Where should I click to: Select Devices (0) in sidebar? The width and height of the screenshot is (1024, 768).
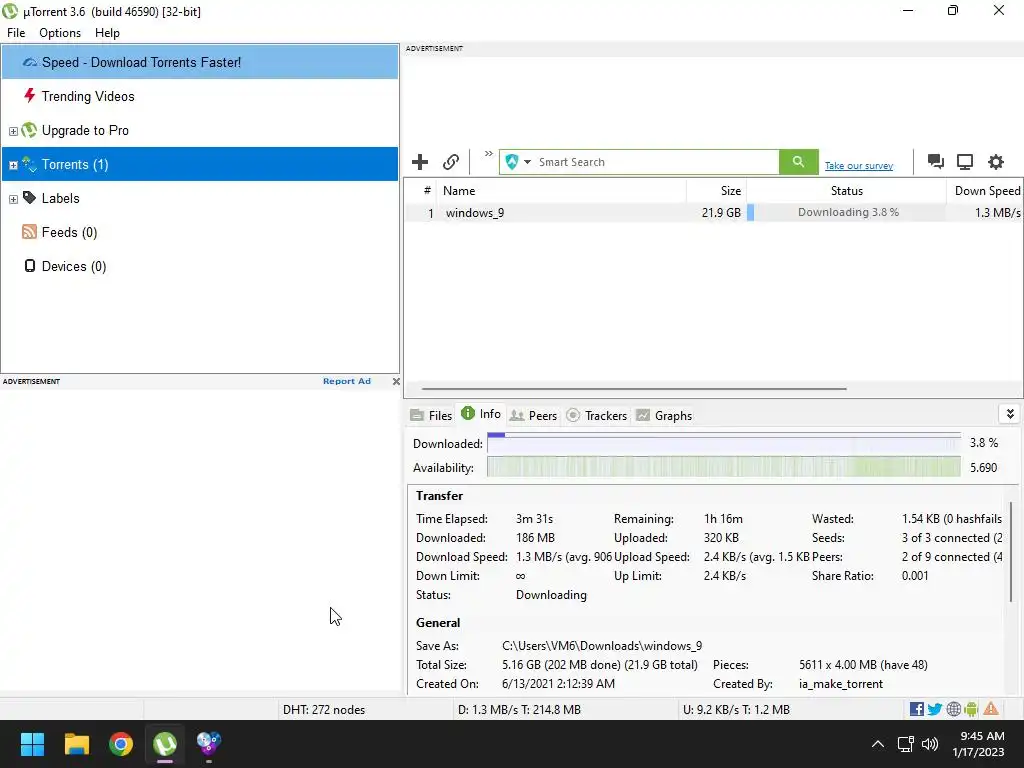tap(200, 266)
